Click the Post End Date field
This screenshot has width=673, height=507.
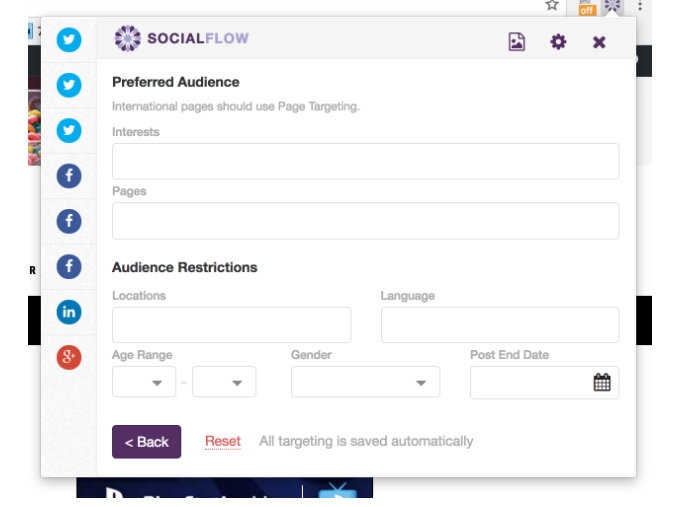tap(544, 382)
